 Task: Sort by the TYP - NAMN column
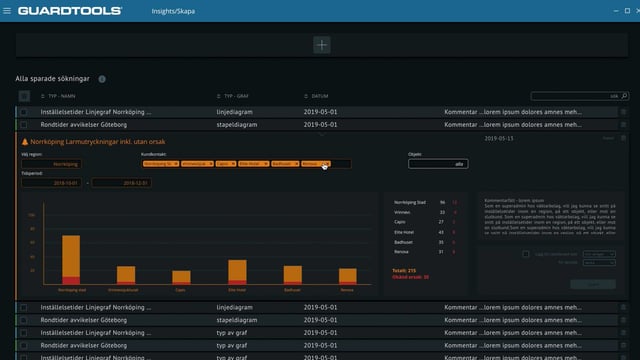[x=58, y=96]
